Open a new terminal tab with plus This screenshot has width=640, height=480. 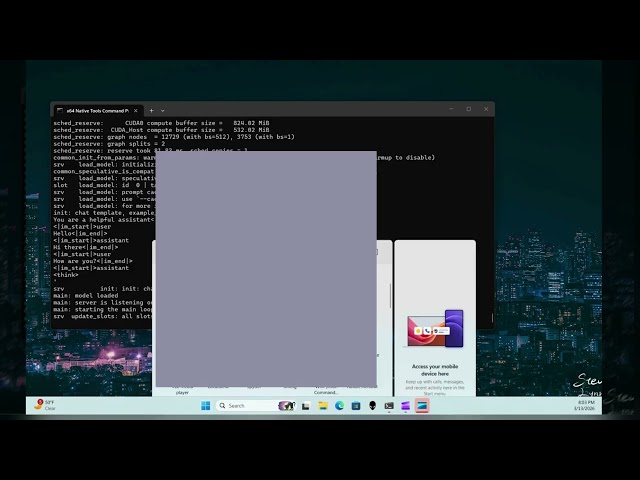point(151,111)
